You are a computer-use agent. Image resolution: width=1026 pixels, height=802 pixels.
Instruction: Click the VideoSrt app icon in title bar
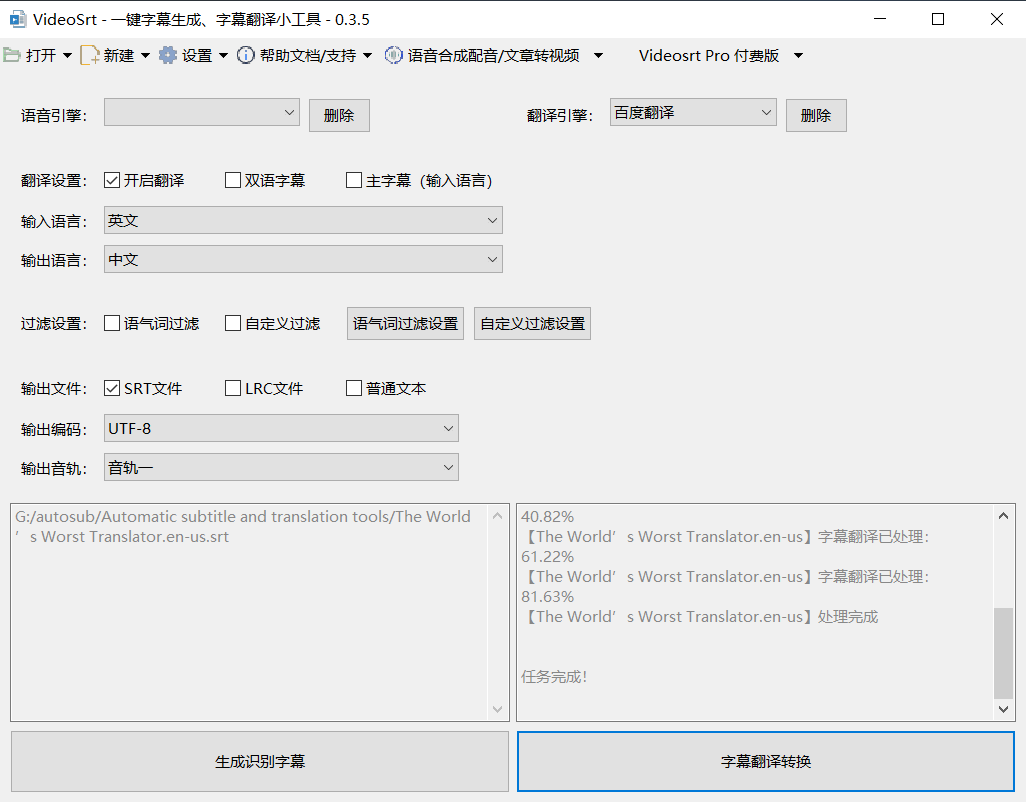(18, 19)
